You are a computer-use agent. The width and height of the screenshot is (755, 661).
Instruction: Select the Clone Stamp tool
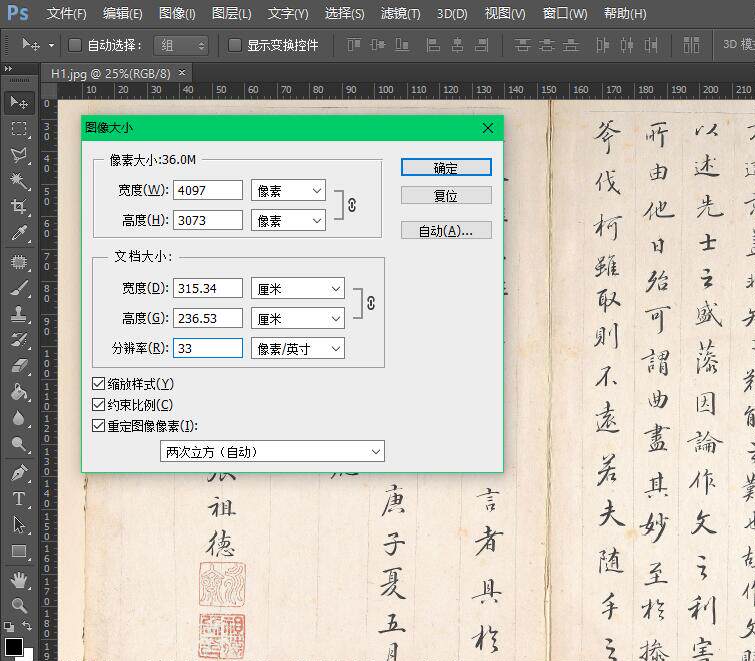(x=19, y=314)
